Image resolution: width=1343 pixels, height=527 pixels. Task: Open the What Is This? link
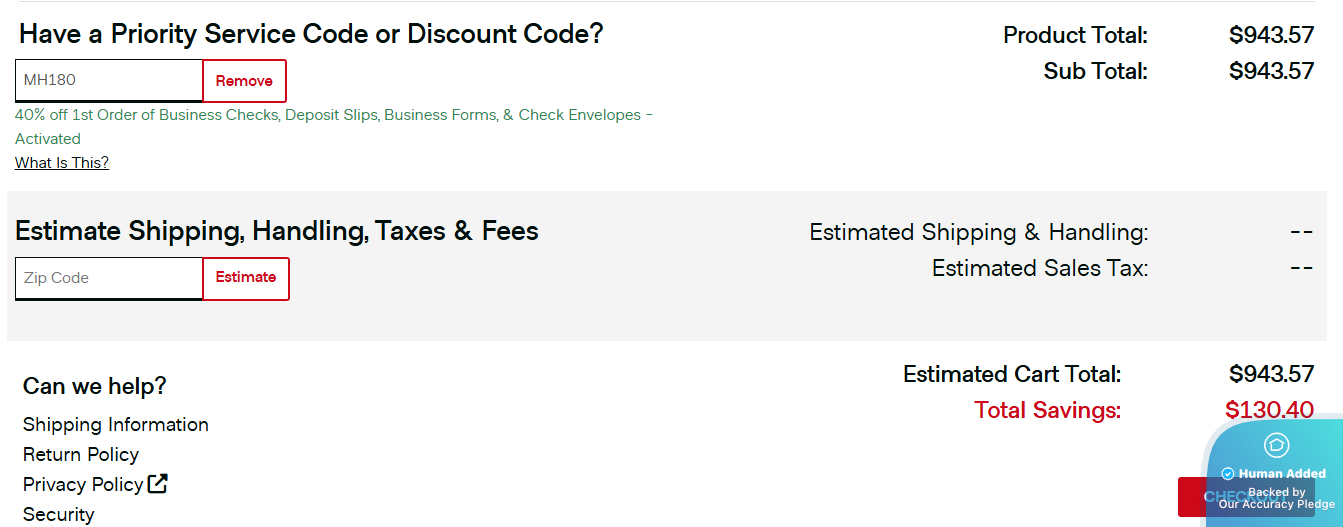click(x=62, y=163)
